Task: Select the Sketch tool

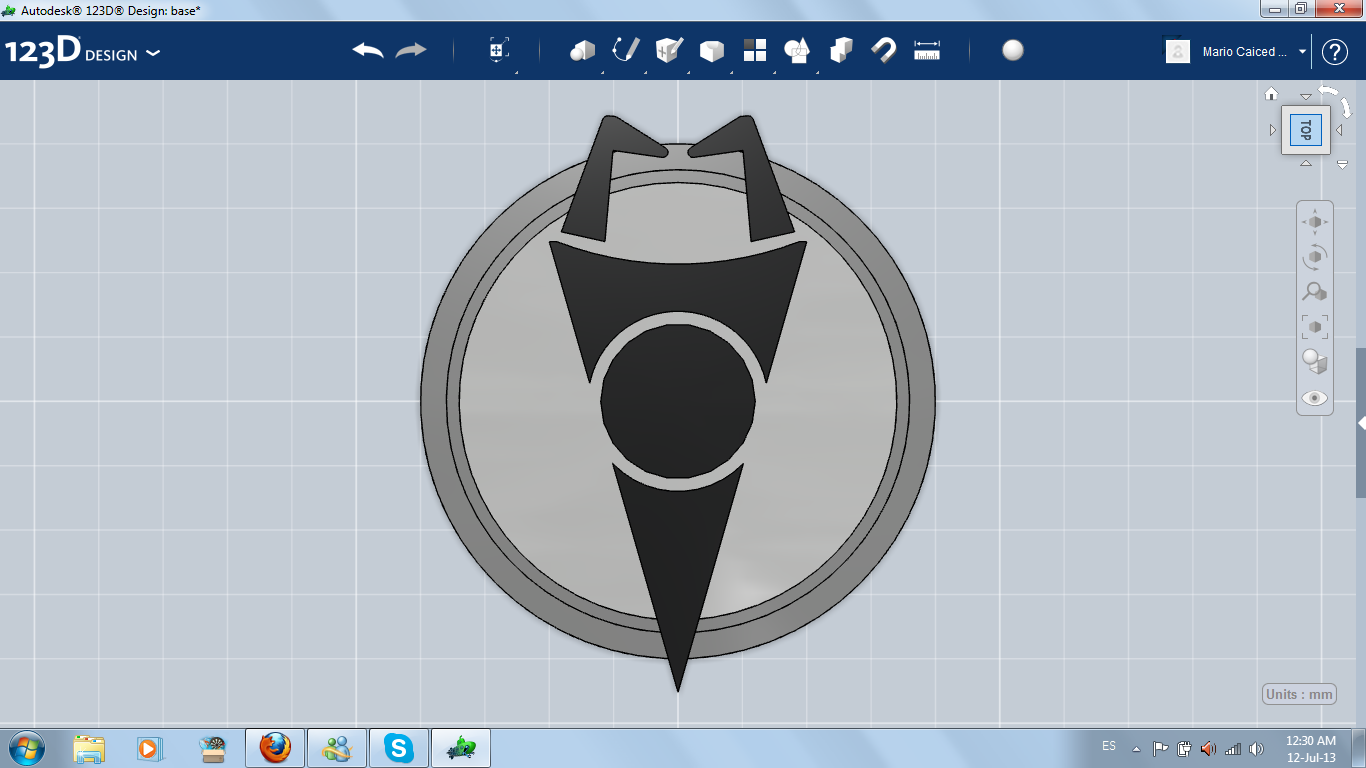Action: (626, 50)
